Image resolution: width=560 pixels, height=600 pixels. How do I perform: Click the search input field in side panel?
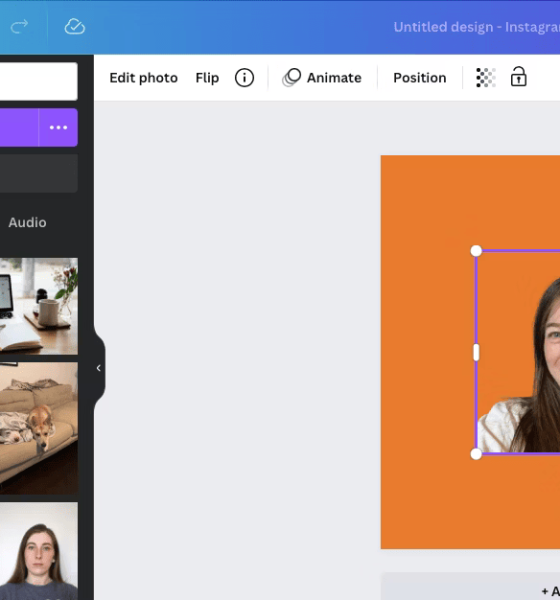click(39, 82)
